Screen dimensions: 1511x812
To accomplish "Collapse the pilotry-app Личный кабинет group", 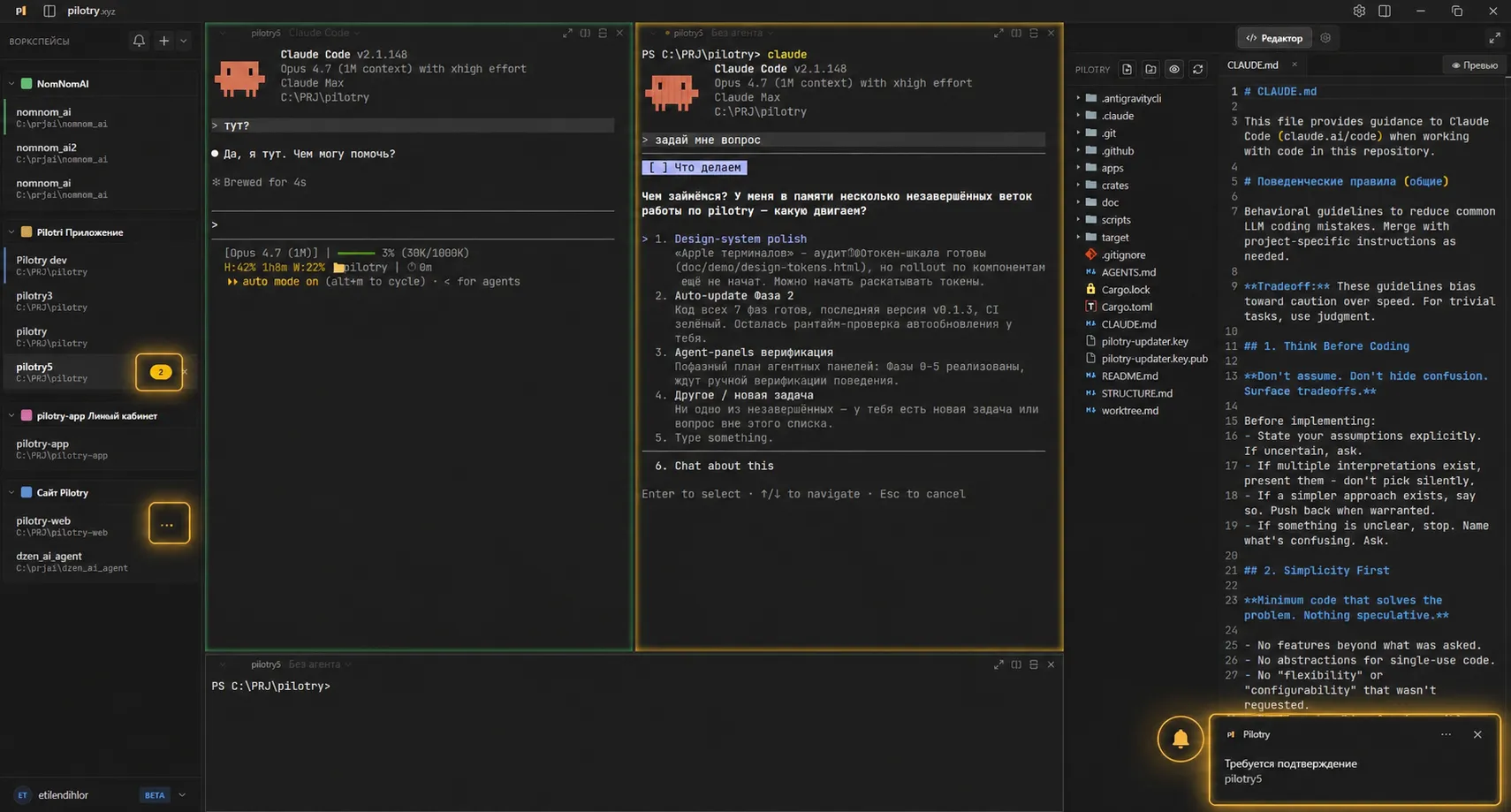I will (x=11, y=416).
